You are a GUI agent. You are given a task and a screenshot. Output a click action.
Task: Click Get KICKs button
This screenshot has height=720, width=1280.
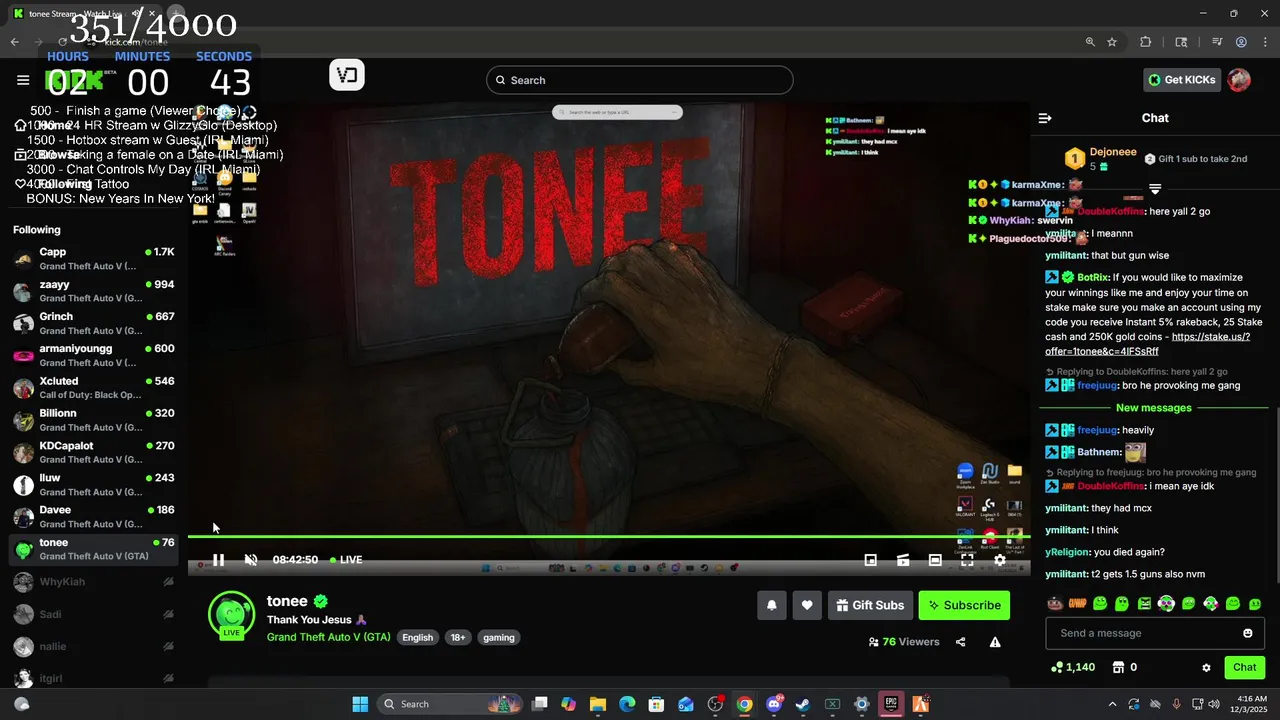point(1182,80)
